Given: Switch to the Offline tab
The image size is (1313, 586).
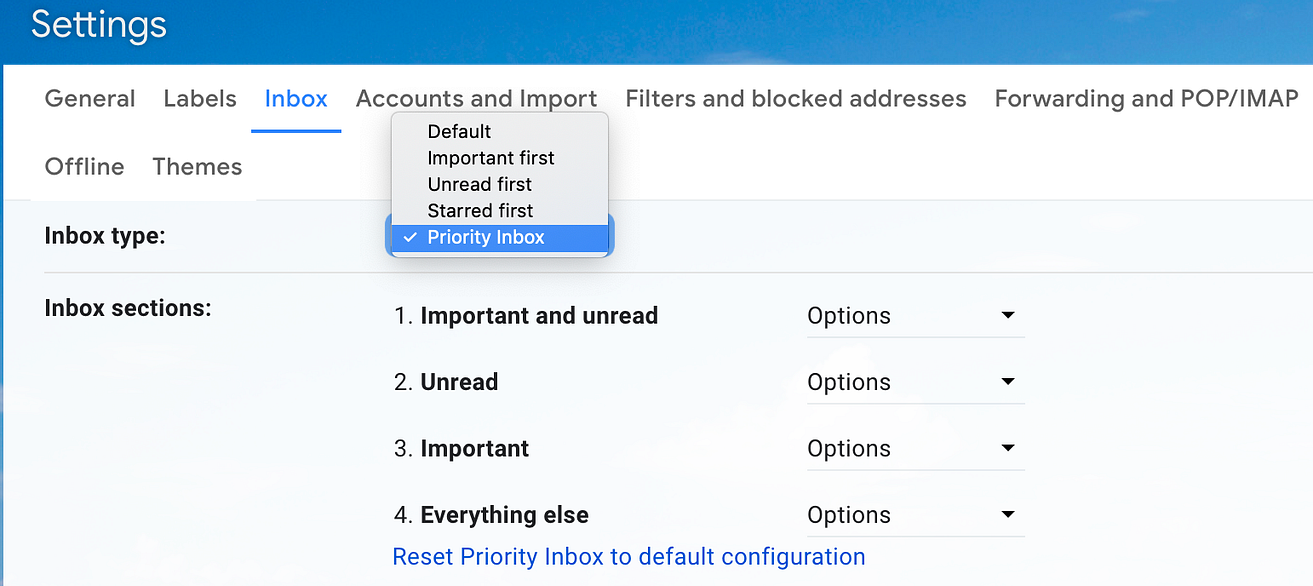Looking at the screenshot, I should tap(85, 167).
